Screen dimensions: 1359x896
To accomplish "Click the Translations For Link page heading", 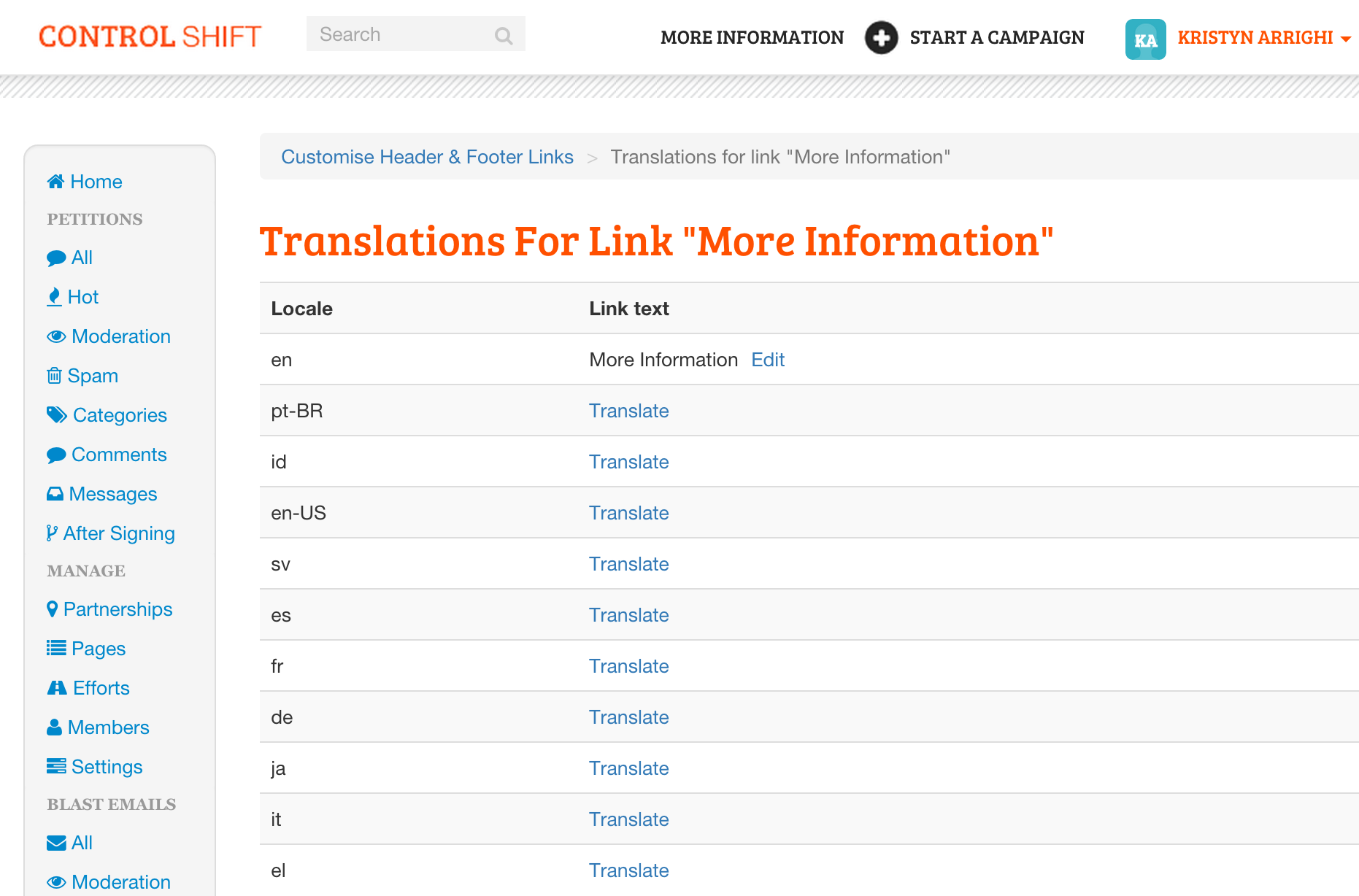I will 656,242.
